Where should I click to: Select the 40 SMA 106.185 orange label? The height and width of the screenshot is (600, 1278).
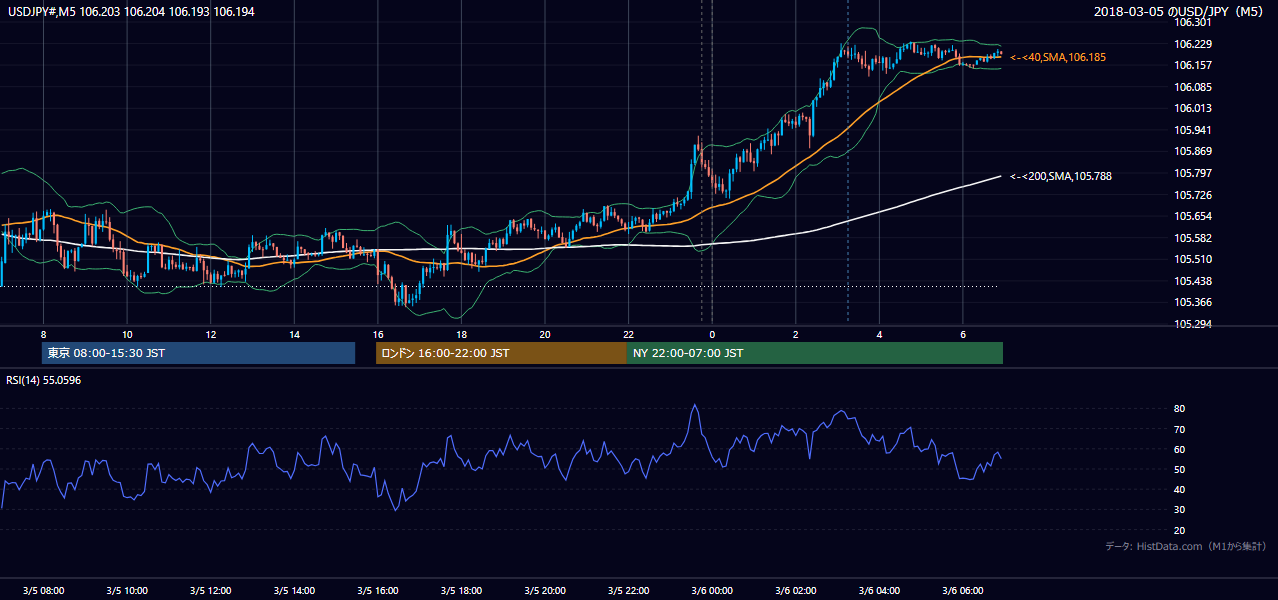(1058, 58)
